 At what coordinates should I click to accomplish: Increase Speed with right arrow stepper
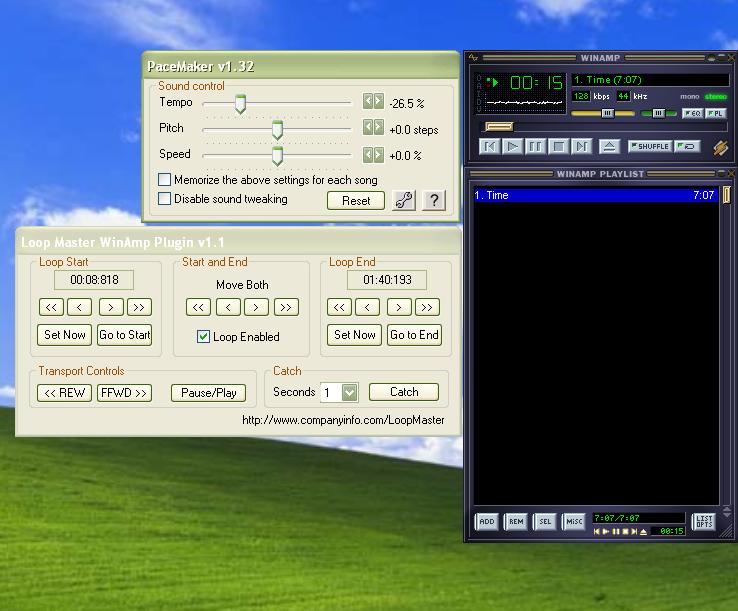coord(378,155)
